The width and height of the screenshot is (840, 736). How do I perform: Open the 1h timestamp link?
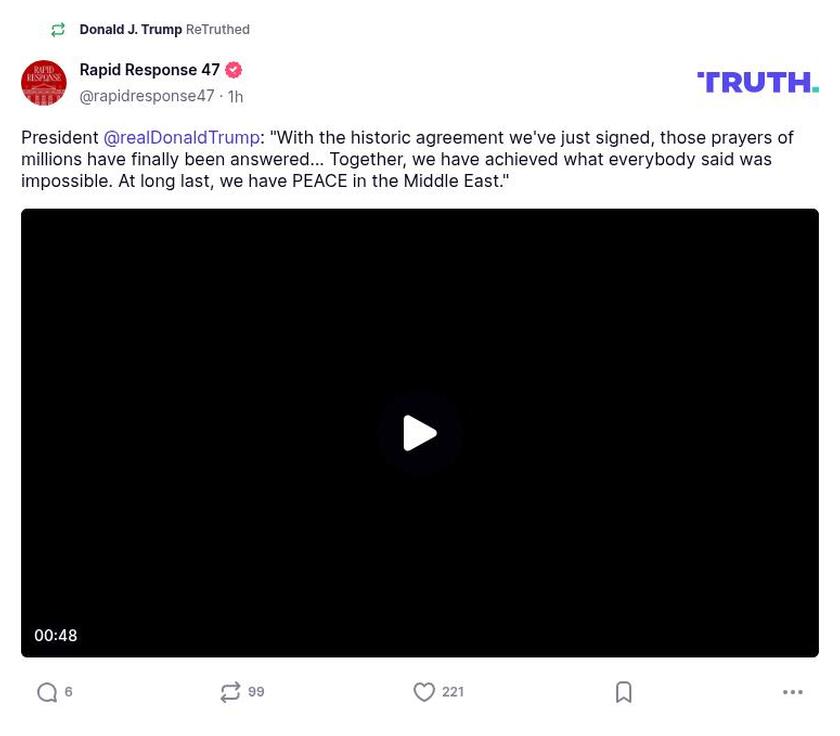click(x=235, y=97)
